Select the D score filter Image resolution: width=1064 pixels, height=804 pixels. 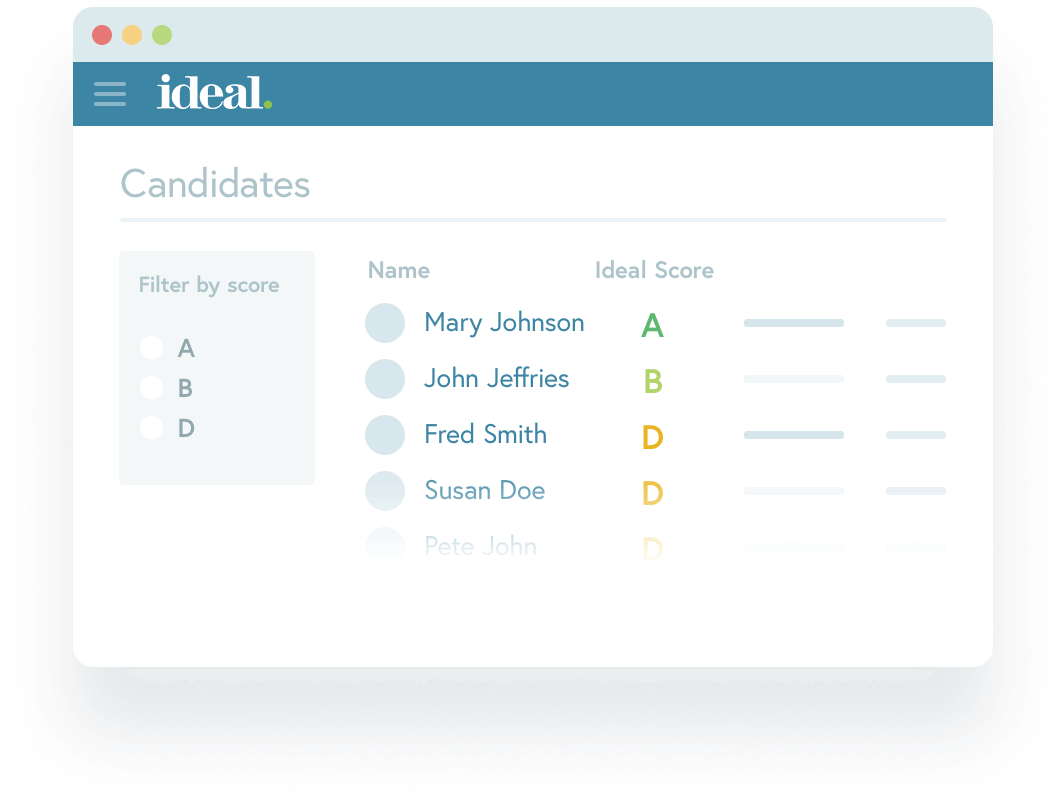(x=152, y=428)
